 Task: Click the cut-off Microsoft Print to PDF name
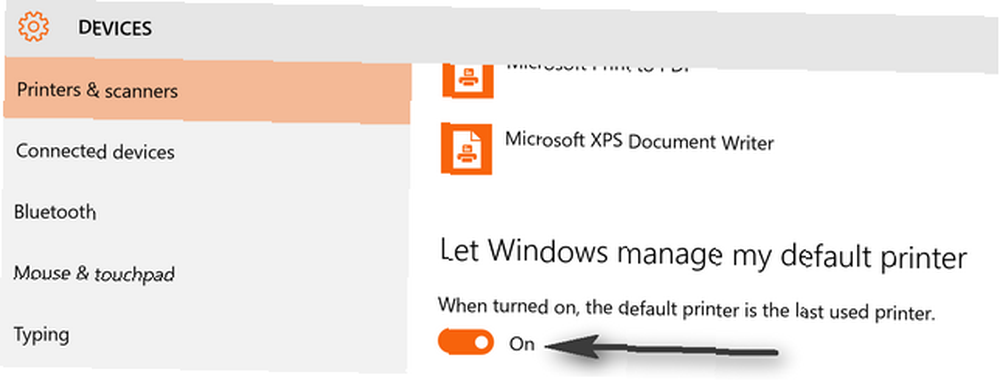point(599,66)
